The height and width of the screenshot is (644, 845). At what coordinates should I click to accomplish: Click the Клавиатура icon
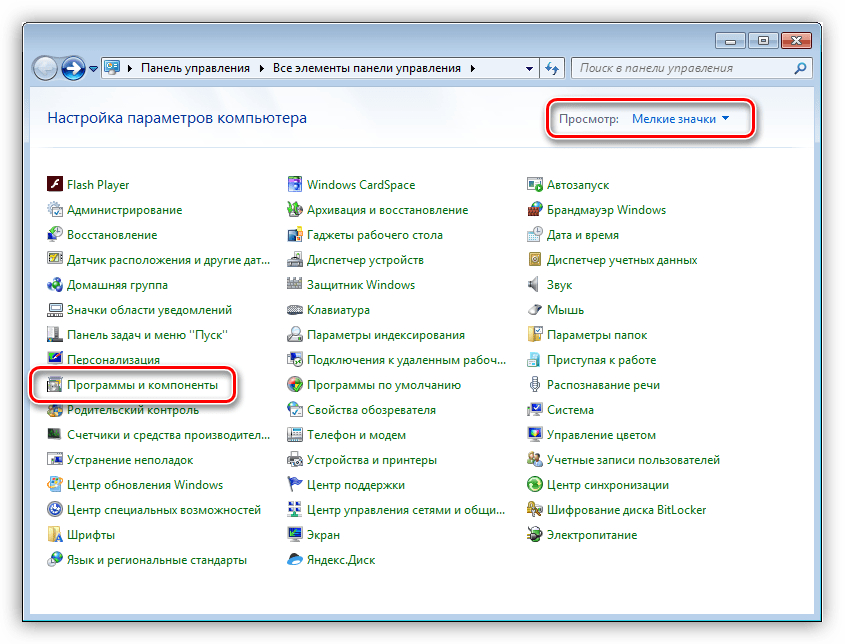click(295, 310)
